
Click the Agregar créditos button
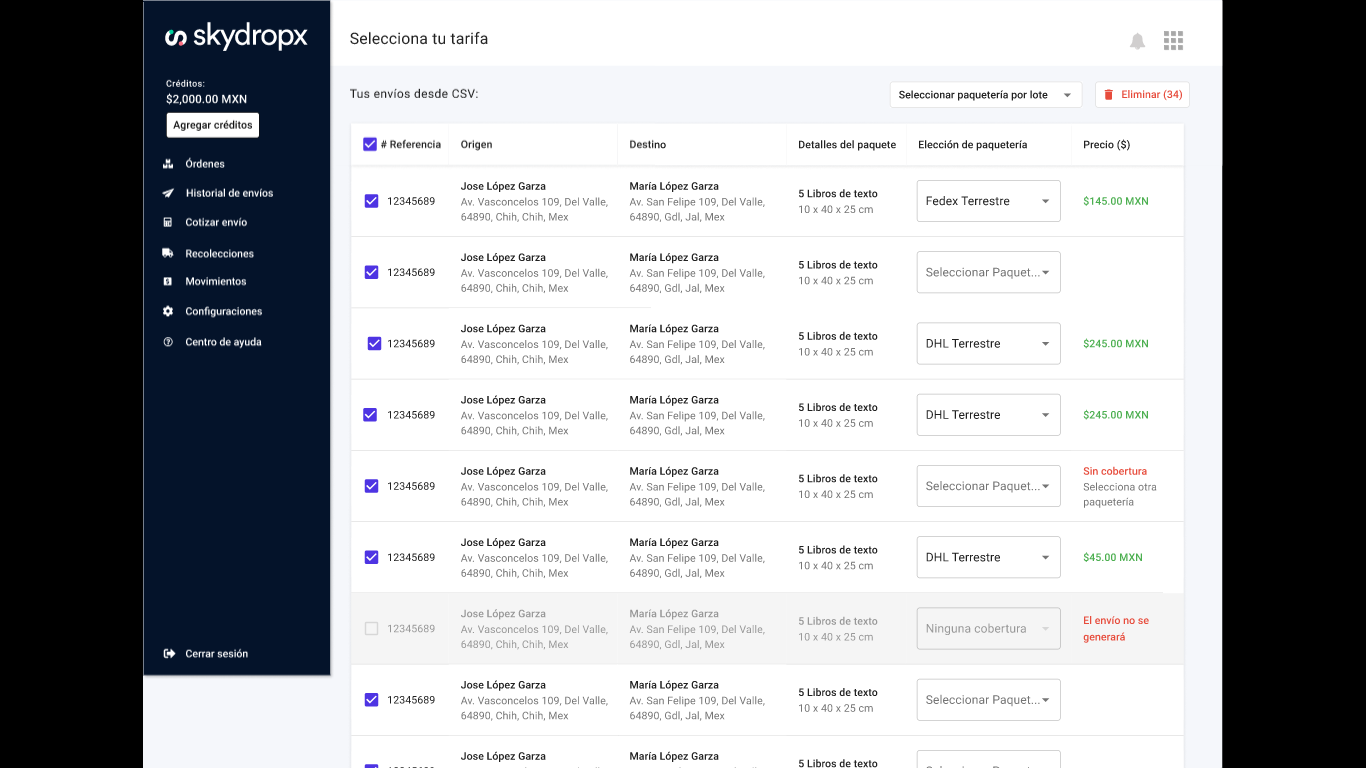[x=213, y=125]
